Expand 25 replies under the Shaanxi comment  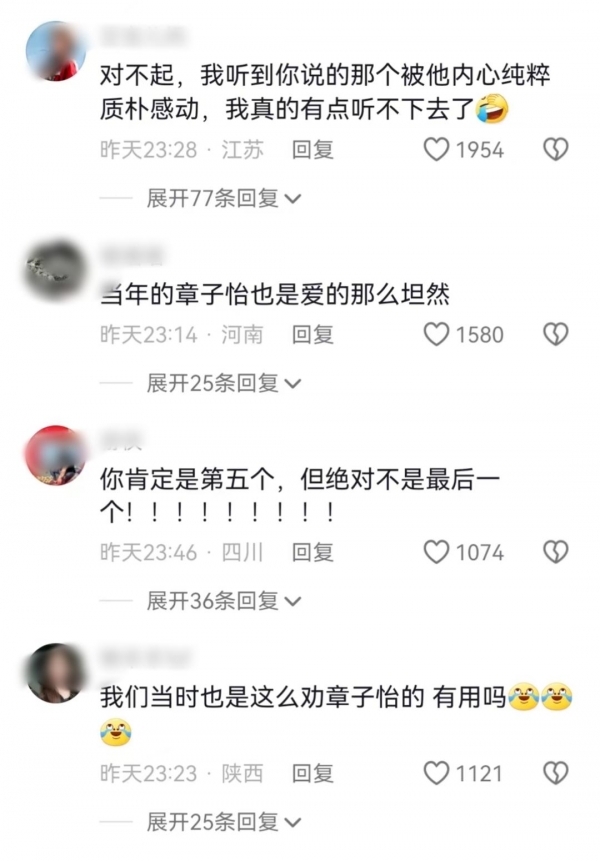point(224,823)
